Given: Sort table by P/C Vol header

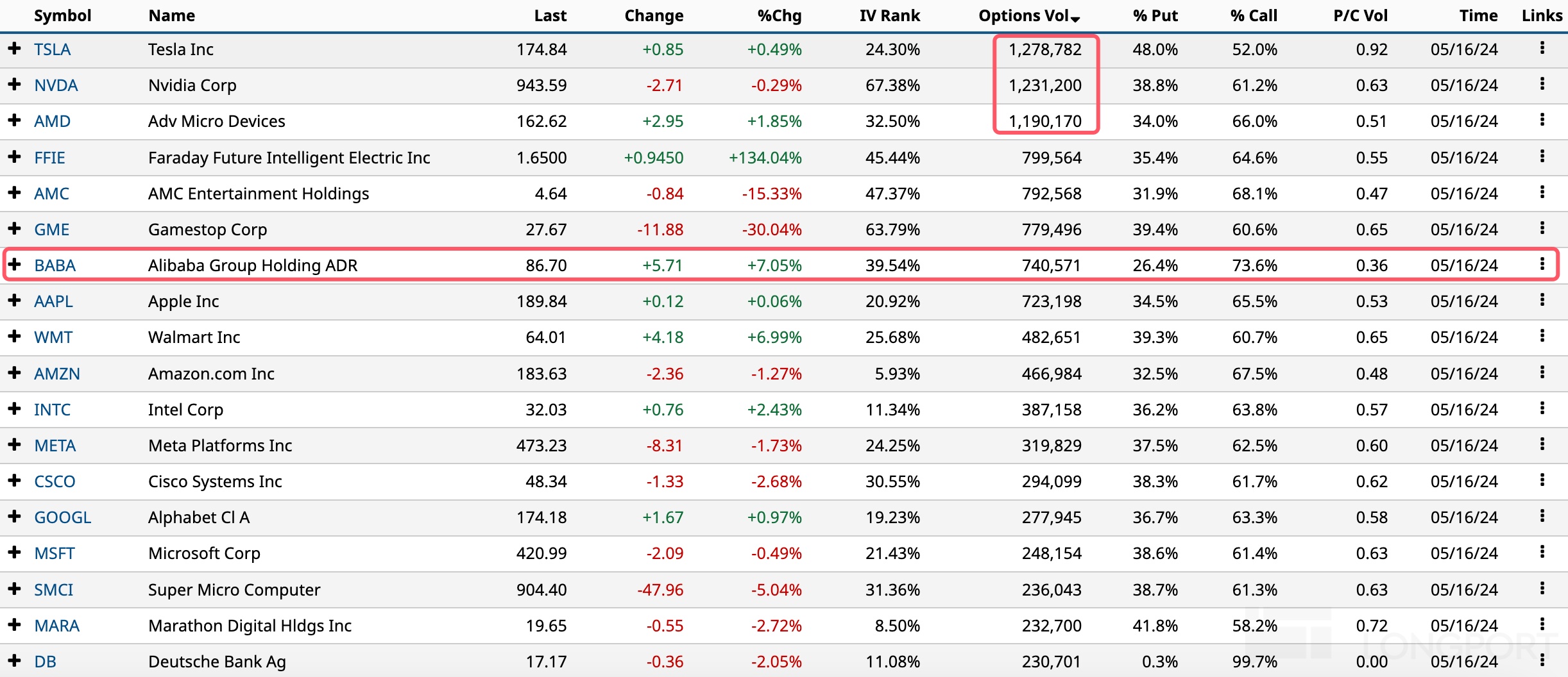Looking at the screenshot, I should click(x=1360, y=16).
